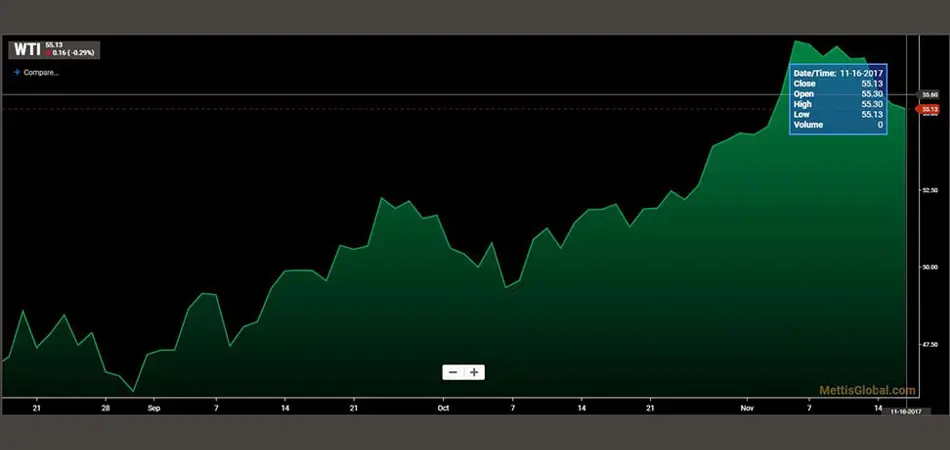Click the 0.16 (-0.29%) change value

(x=73, y=53)
